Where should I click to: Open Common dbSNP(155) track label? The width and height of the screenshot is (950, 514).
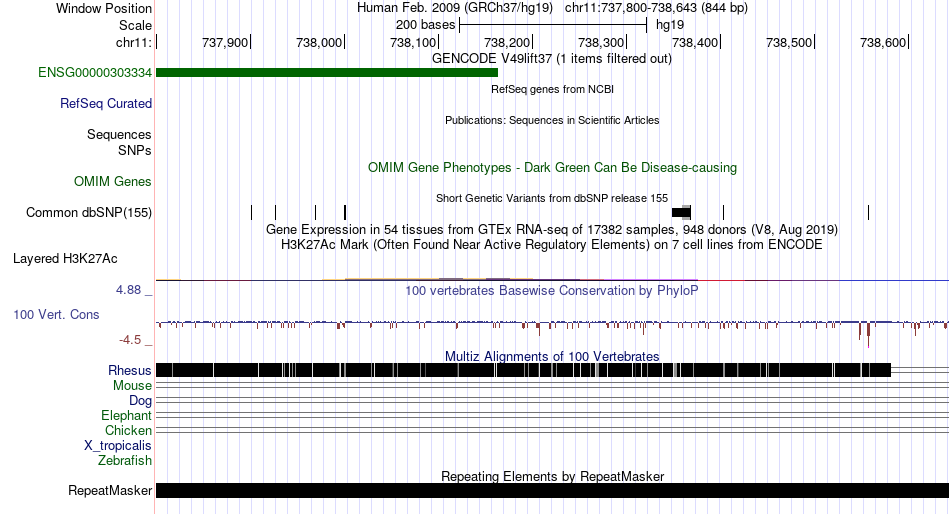pos(89,213)
